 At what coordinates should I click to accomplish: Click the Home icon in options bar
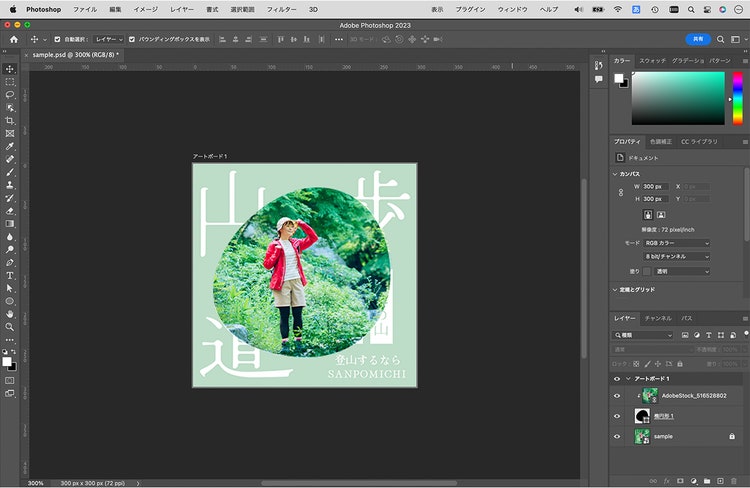point(14,40)
